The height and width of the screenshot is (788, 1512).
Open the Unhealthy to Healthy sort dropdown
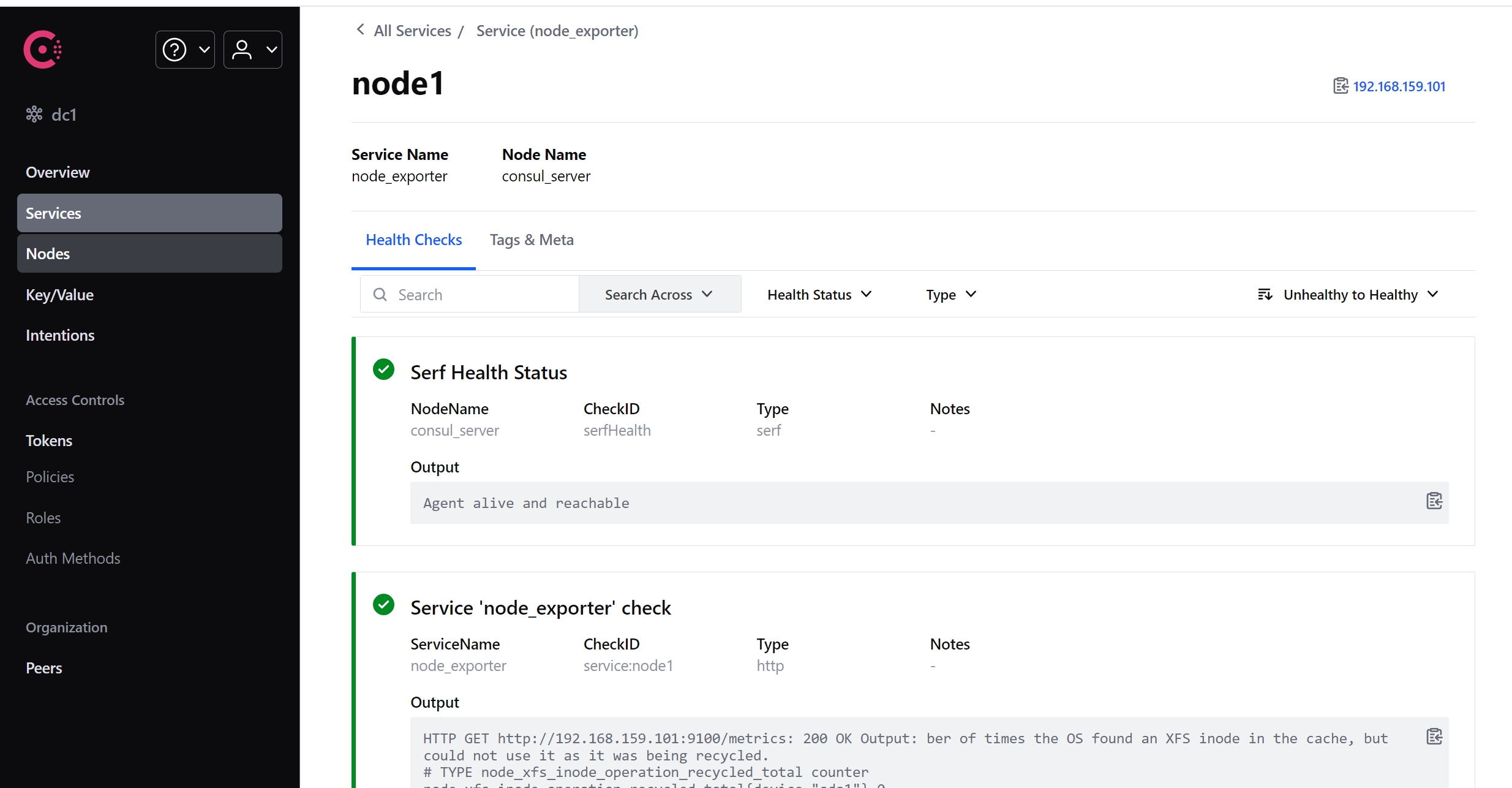tap(1348, 295)
